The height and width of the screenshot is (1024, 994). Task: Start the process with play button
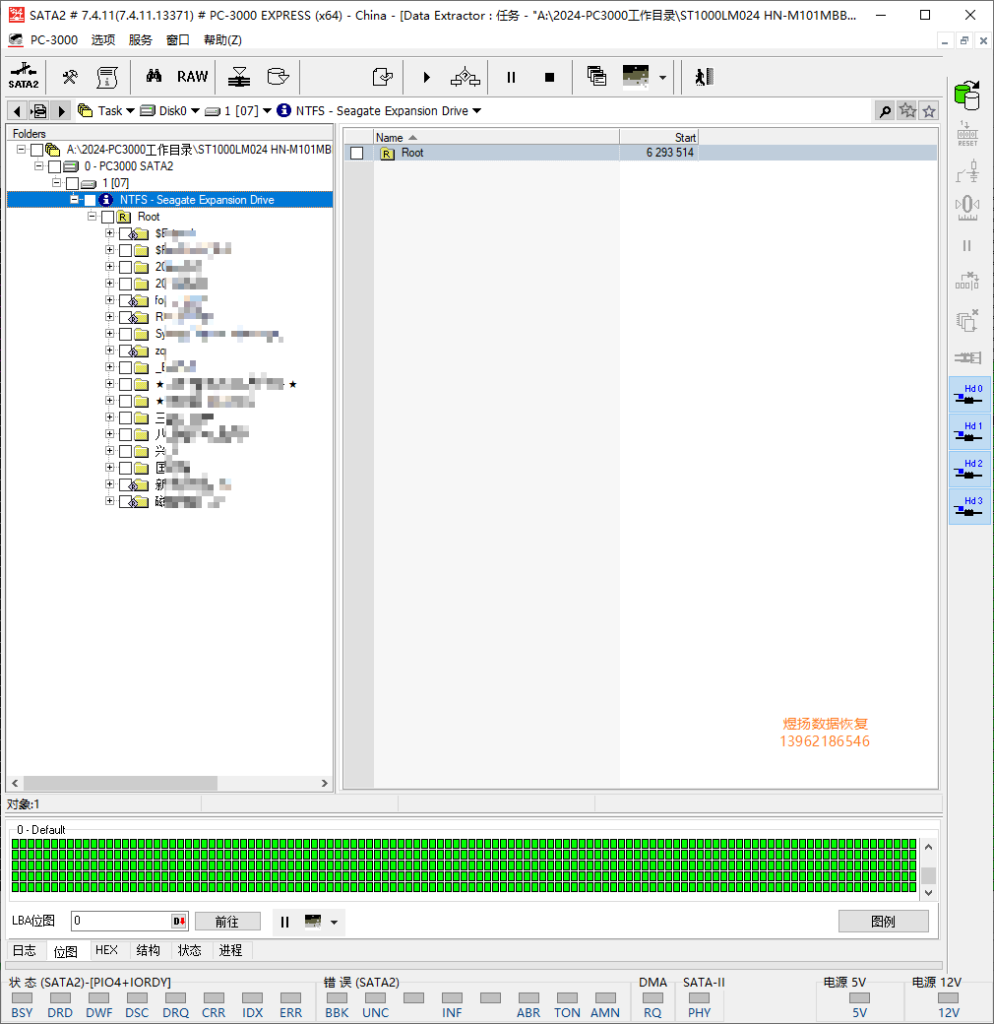[426, 78]
